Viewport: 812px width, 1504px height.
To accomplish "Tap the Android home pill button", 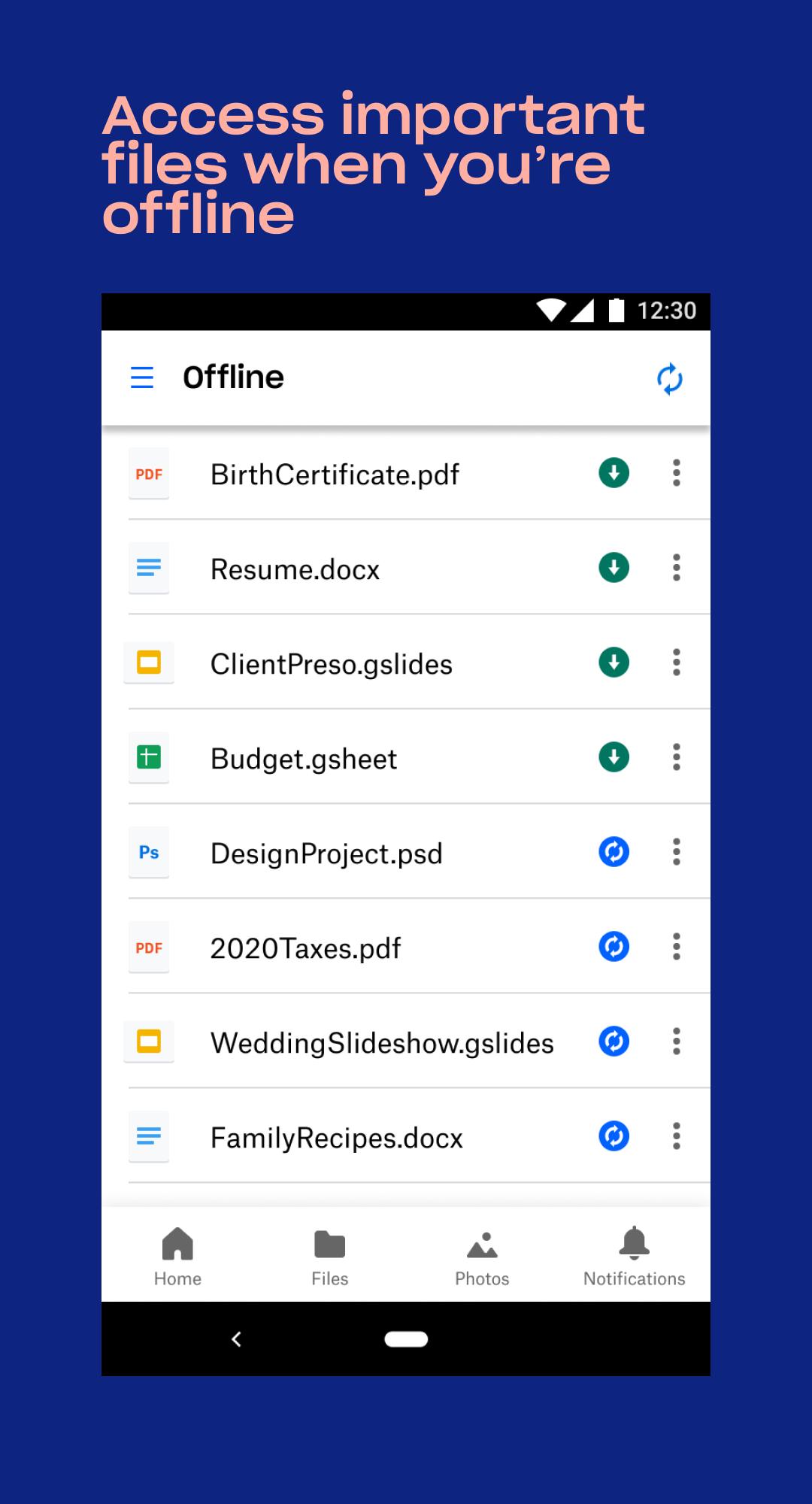I will coord(406,1339).
